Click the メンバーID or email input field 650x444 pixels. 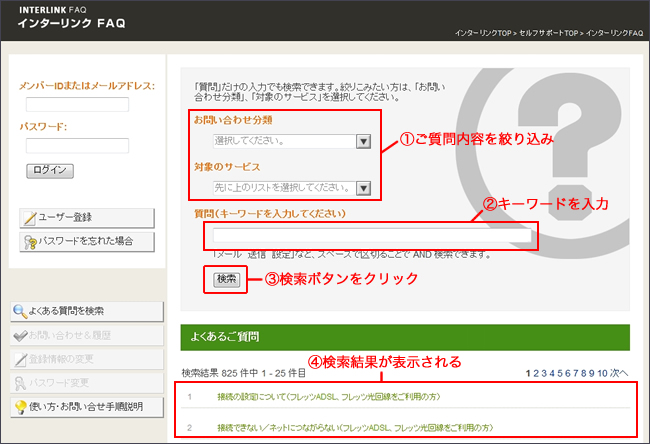(77, 104)
